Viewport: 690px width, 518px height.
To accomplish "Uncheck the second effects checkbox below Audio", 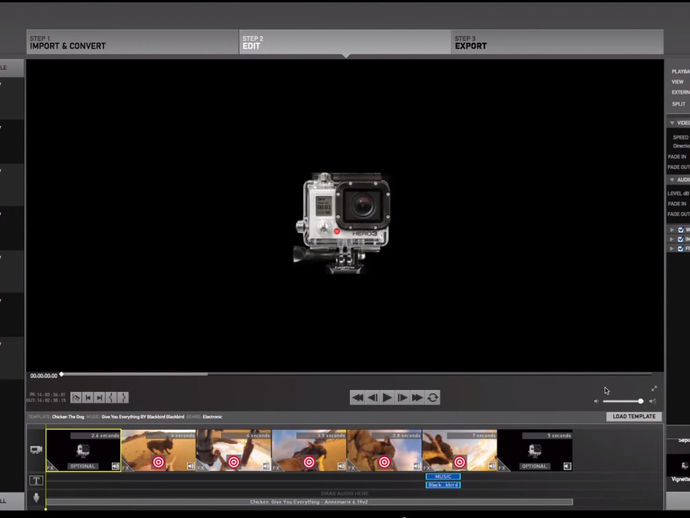I will coord(681,239).
